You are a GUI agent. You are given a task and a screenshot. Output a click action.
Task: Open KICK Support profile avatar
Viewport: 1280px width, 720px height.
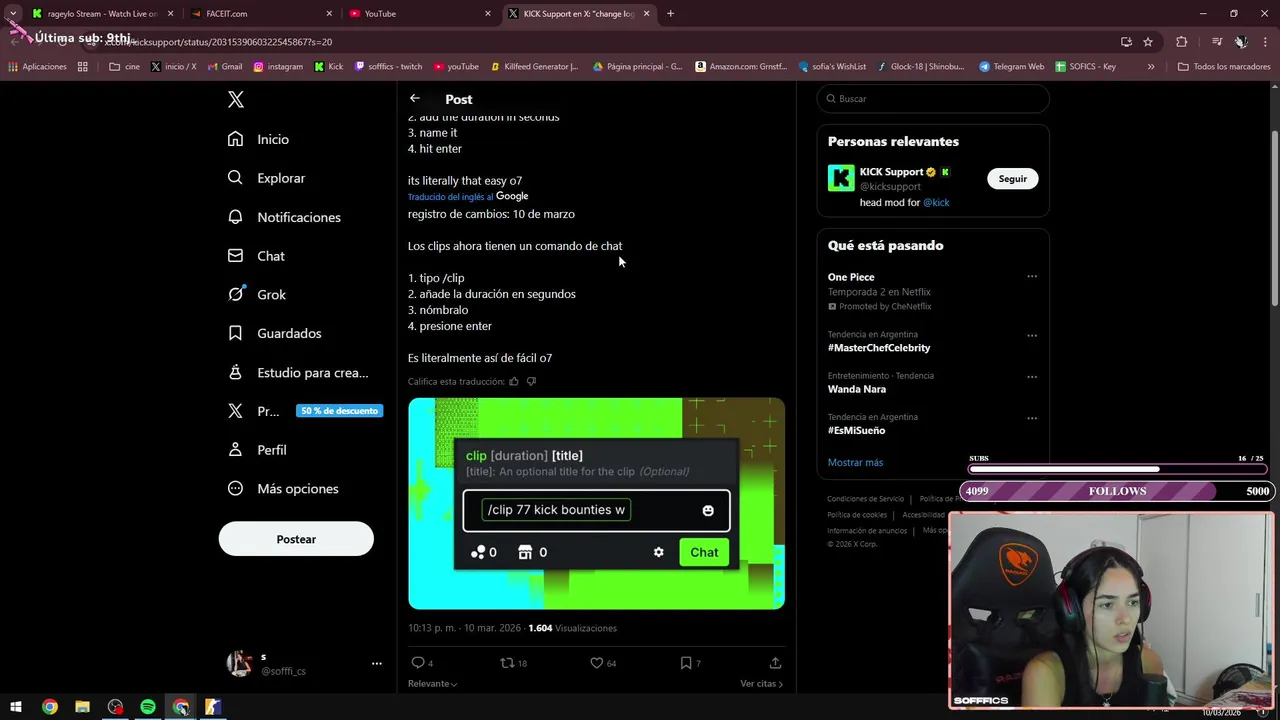coord(841,178)
